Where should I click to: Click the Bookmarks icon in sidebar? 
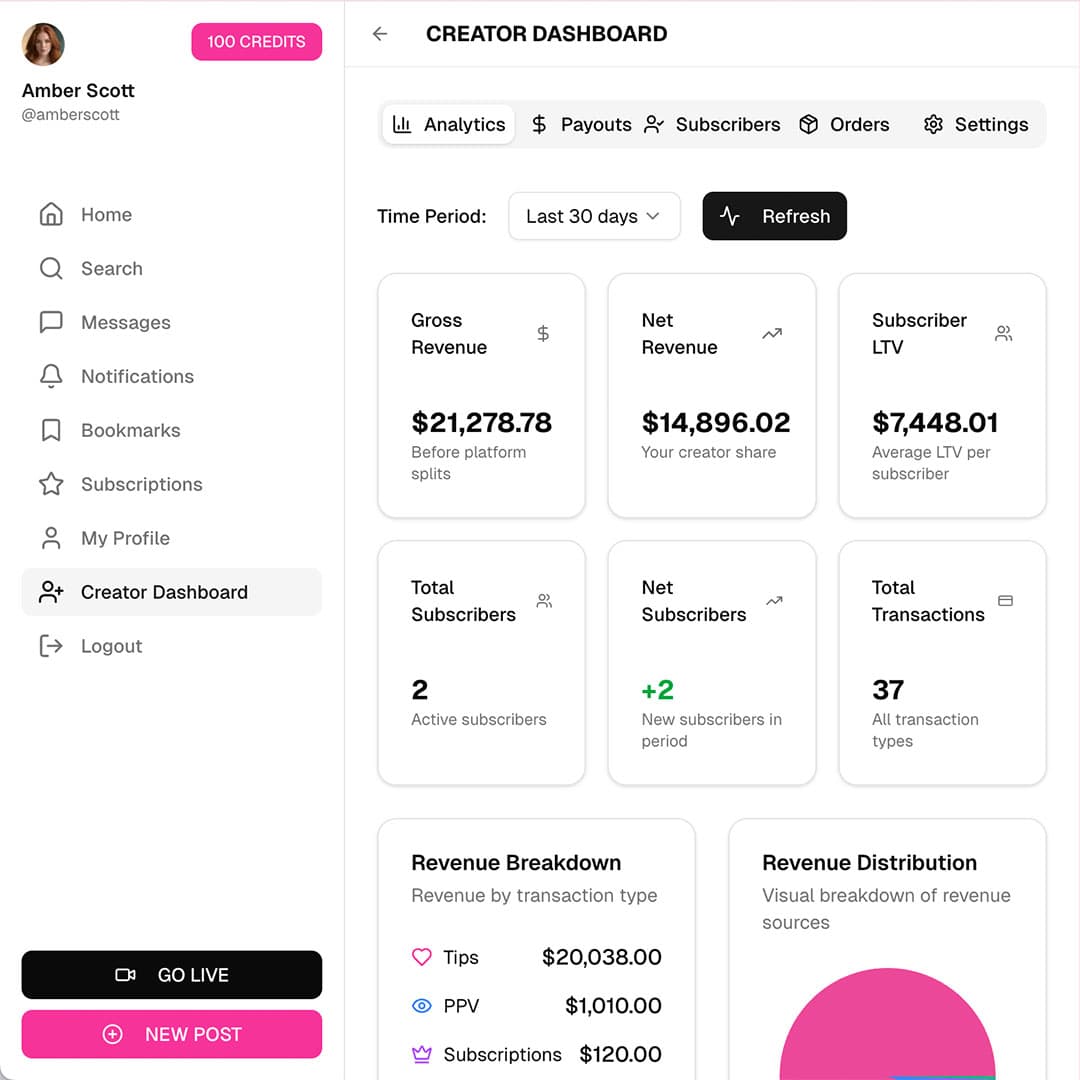pyautogui.click(x=51, y=431)
